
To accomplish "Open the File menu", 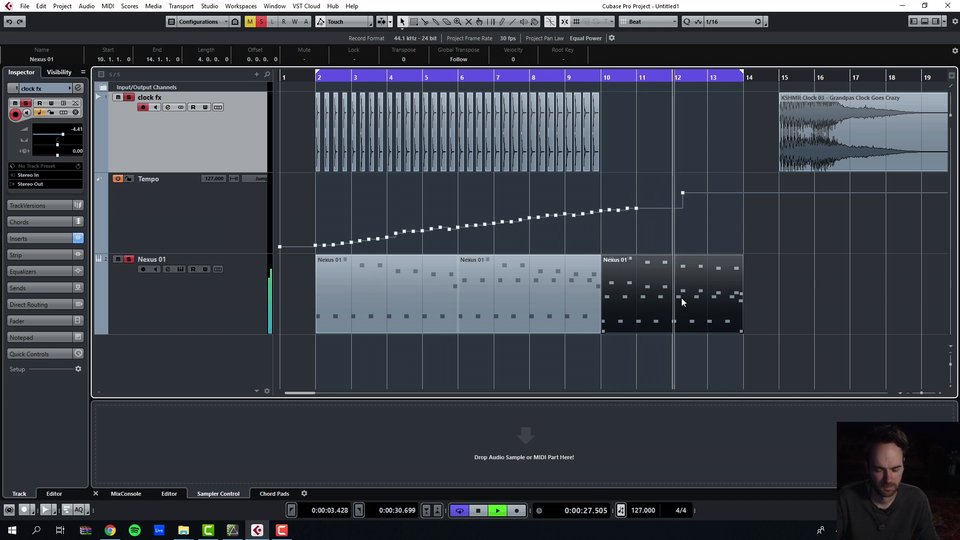I will [24, 6].
